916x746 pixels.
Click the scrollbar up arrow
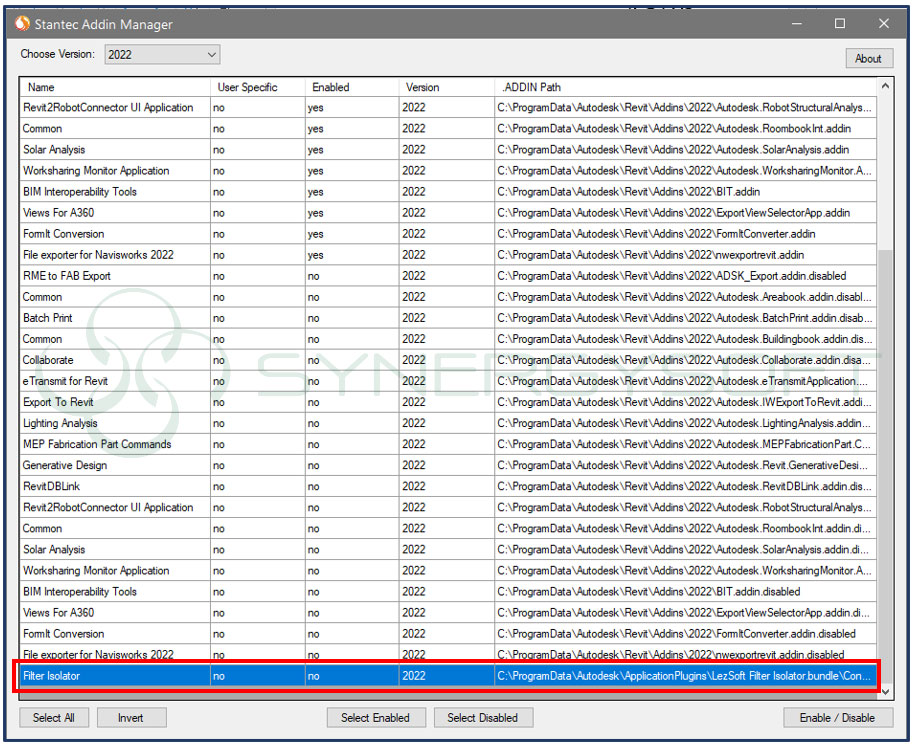click(884, 84)
